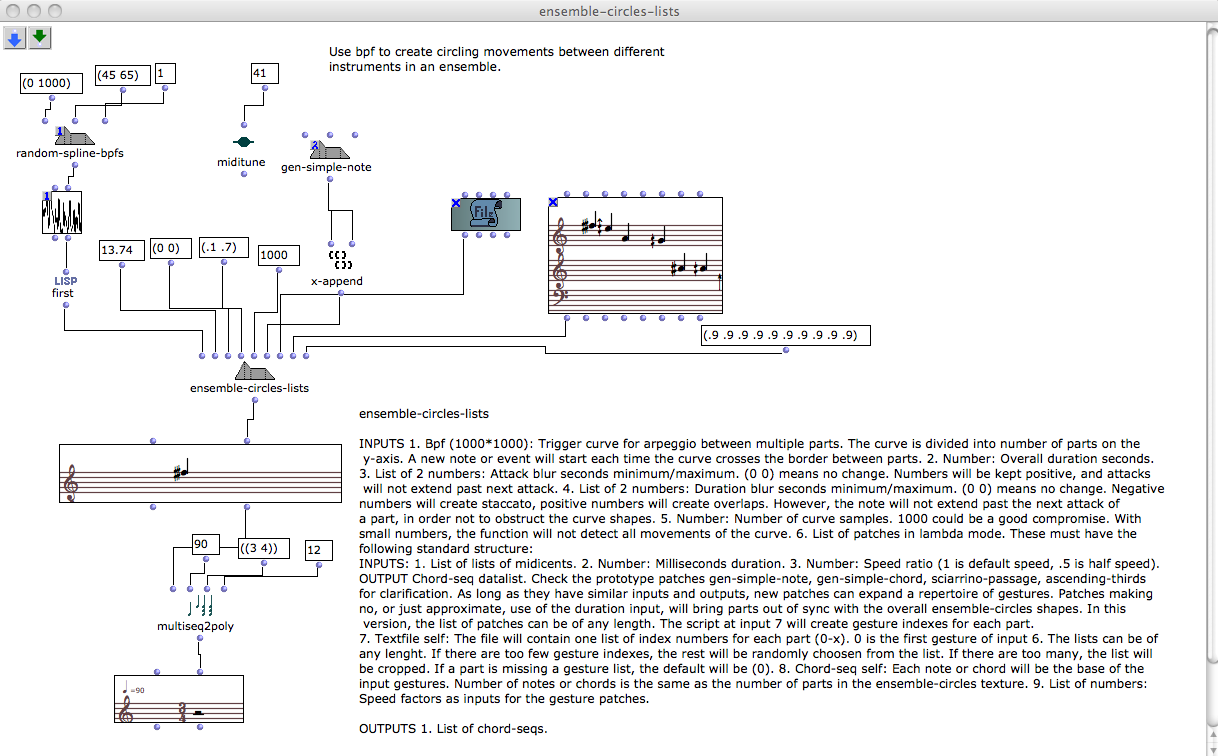Select the random-spline-bpfs patch icon
Image resolution: width=1218 pixels, height=756 pixels.
75,136
